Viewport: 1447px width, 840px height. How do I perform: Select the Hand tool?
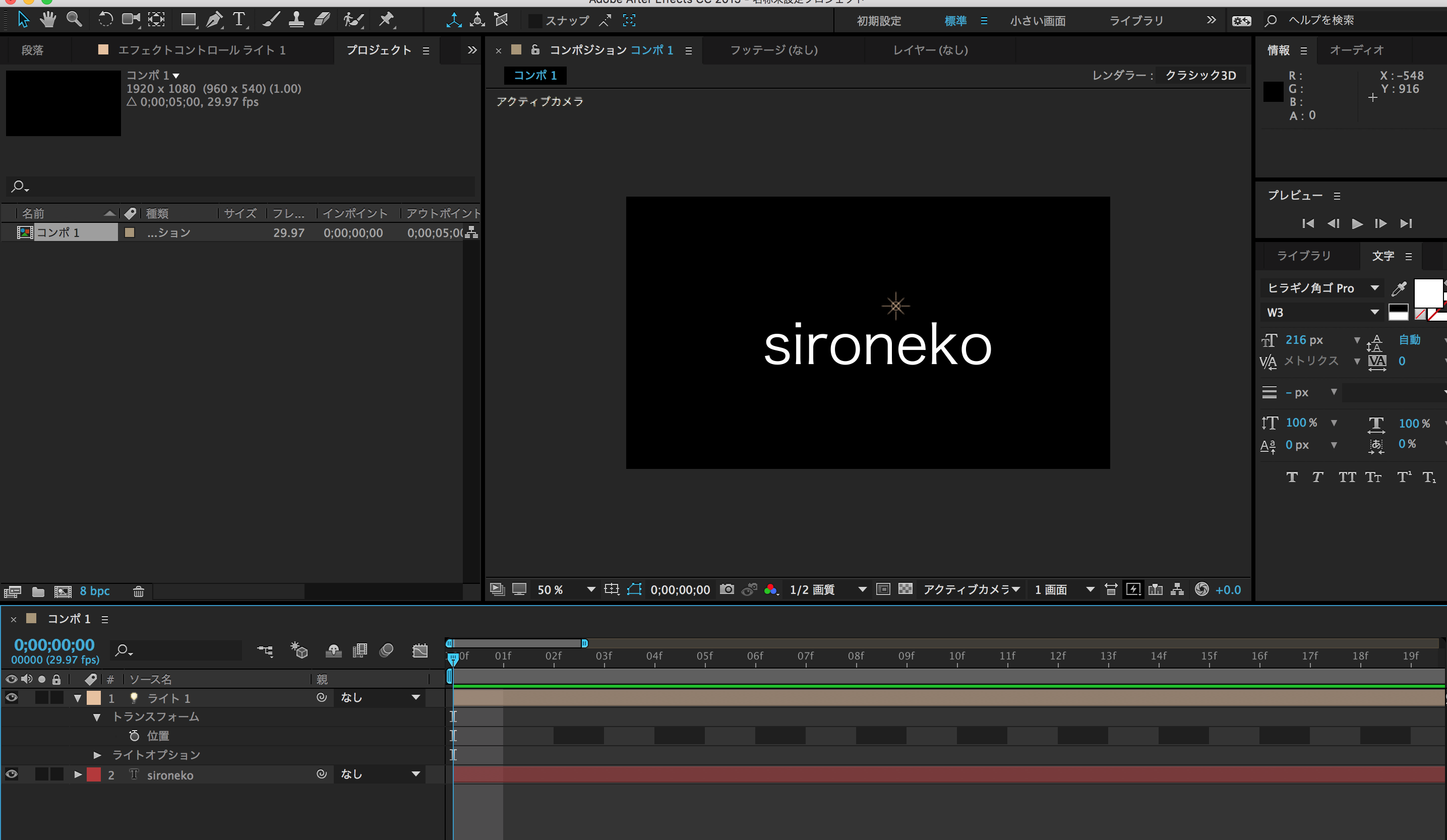[x=48, y=20]
